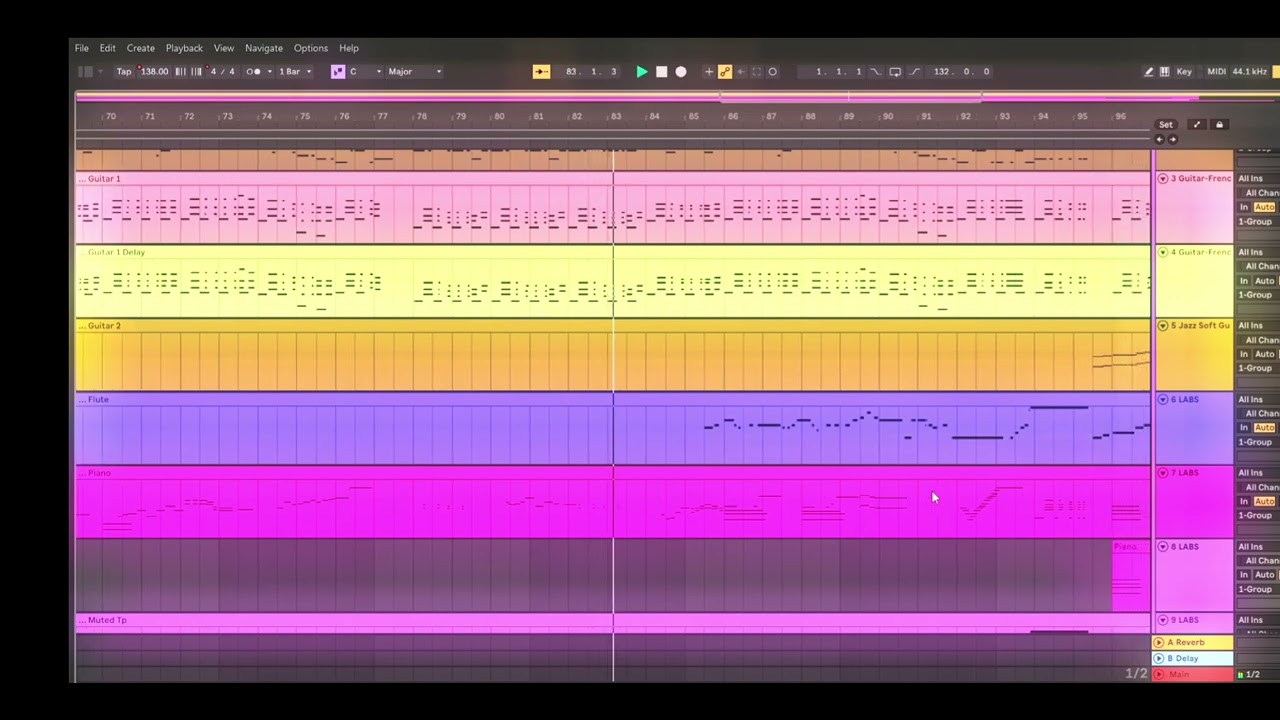Click the Tap tempo button
The height and width of the screenshot is (720, 1280).
[124, 72]
